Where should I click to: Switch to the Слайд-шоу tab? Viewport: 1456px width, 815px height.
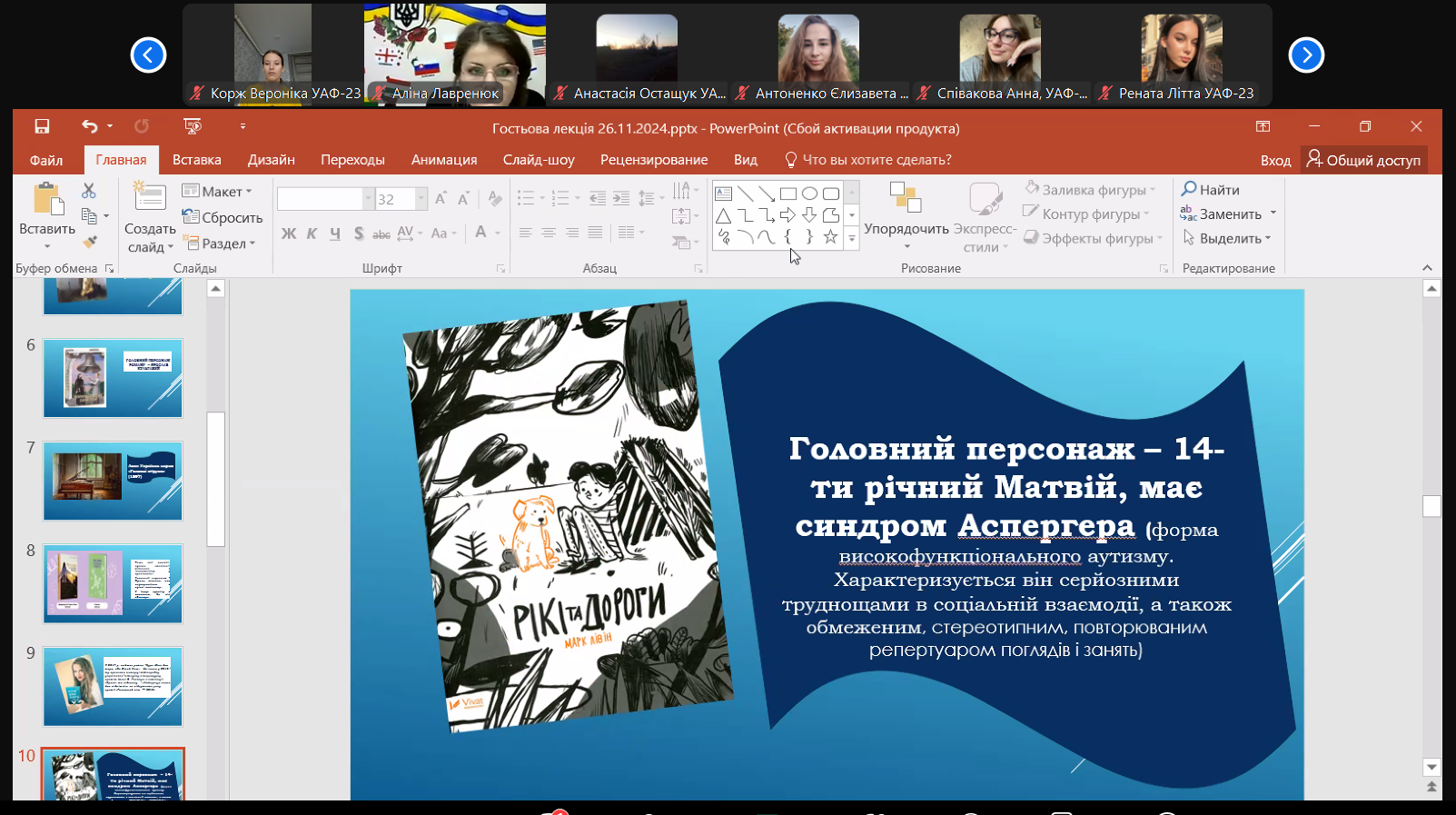point(539,160)
